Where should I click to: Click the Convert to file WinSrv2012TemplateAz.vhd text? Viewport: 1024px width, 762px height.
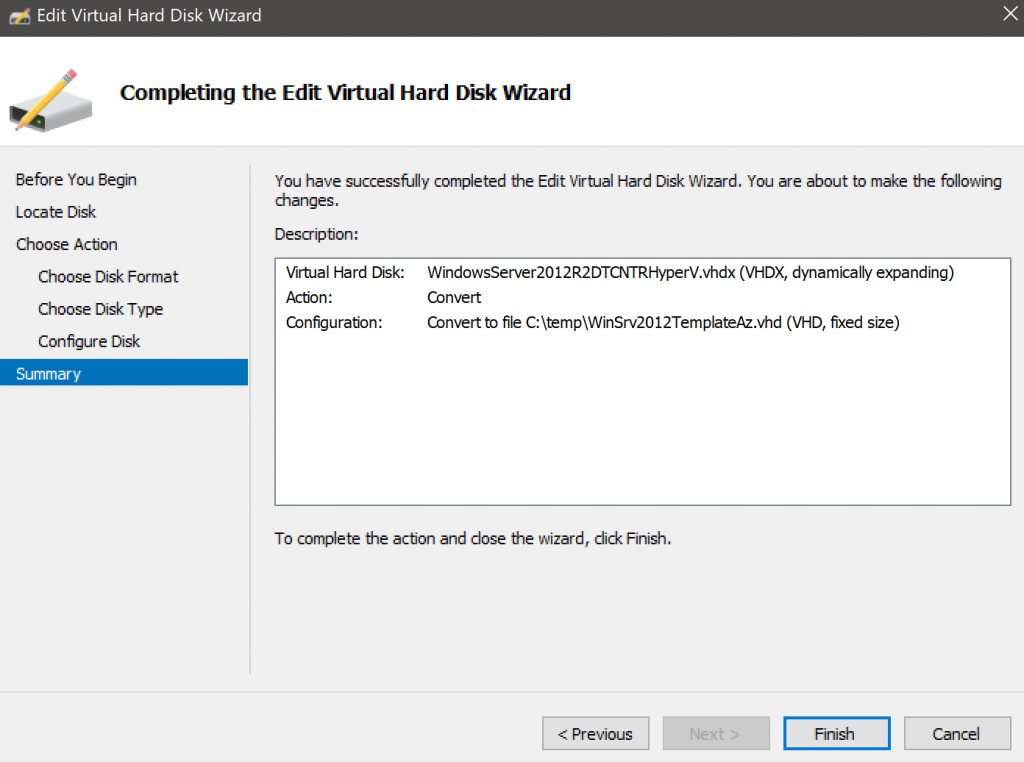click(663, 323)
